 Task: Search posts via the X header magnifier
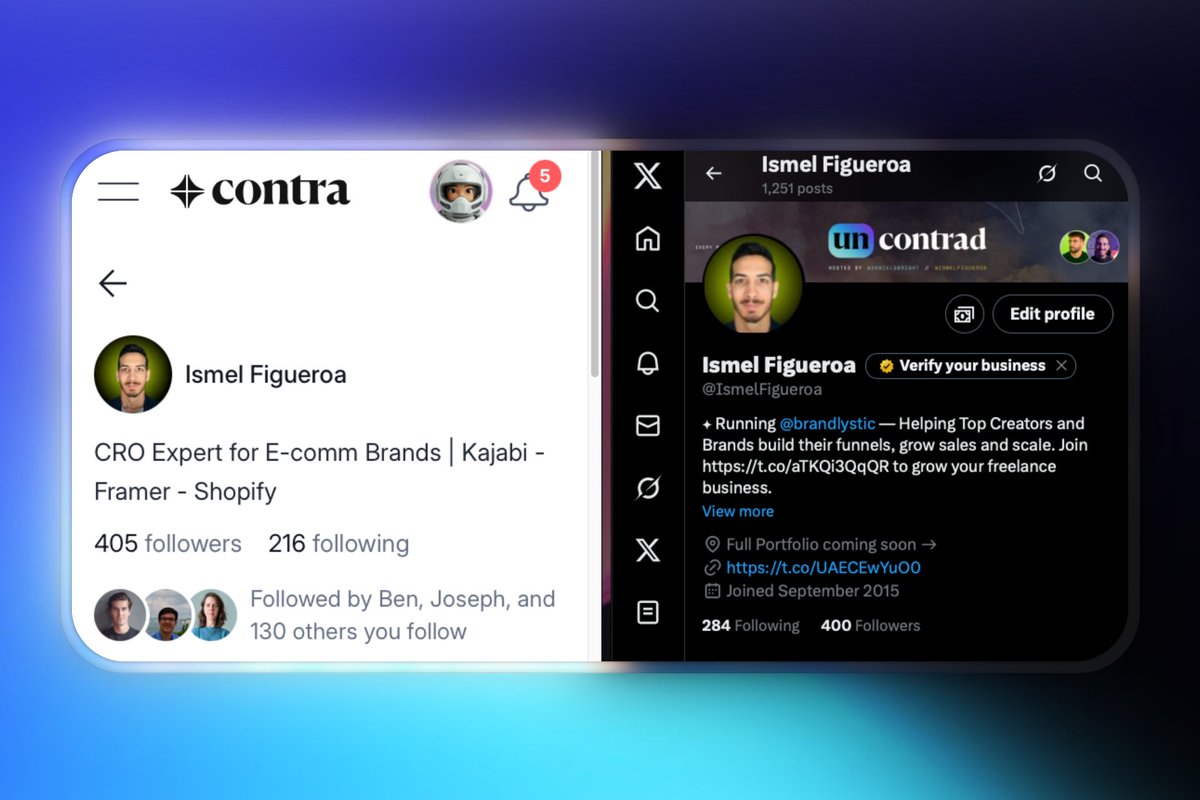(x=1093, y=174)
